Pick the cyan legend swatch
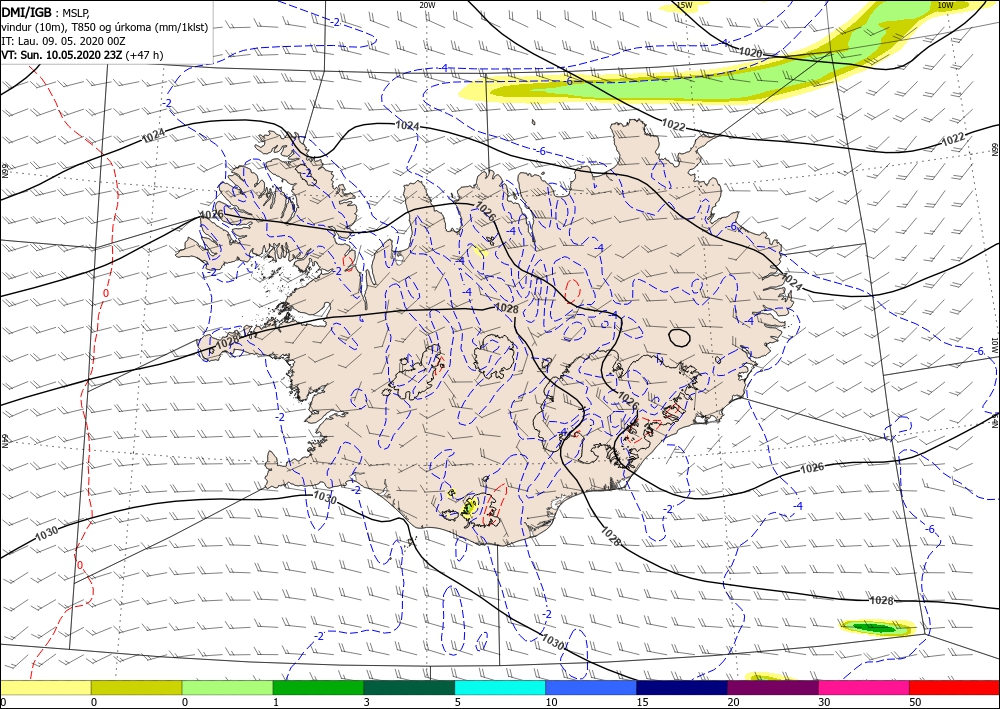The width and height of the screenshot is (1000, 709). point(500,687)
